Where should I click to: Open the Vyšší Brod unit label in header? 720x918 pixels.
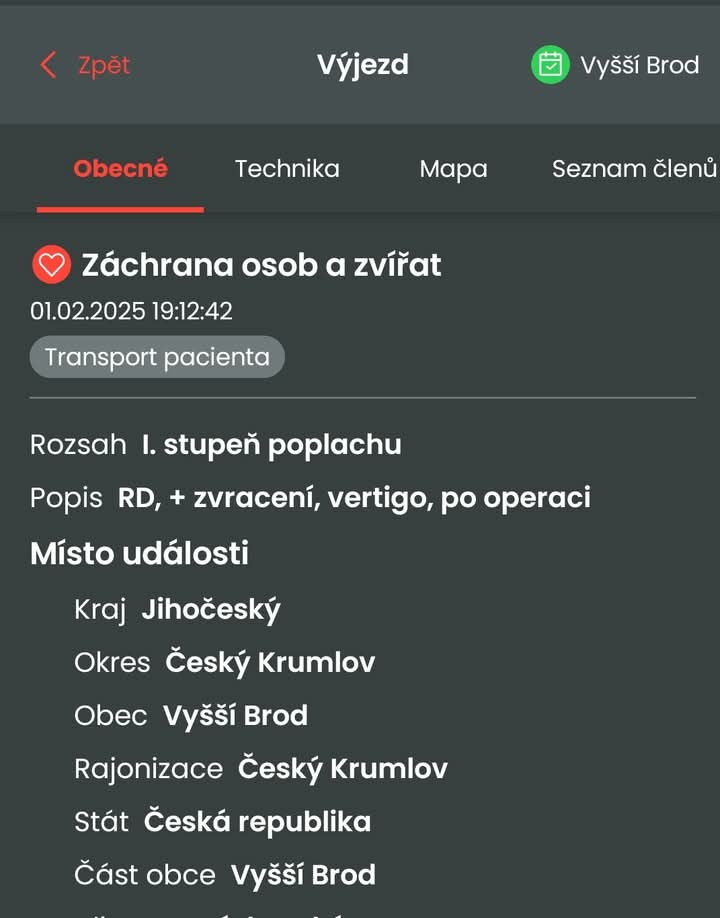click(x=639, y=65)
